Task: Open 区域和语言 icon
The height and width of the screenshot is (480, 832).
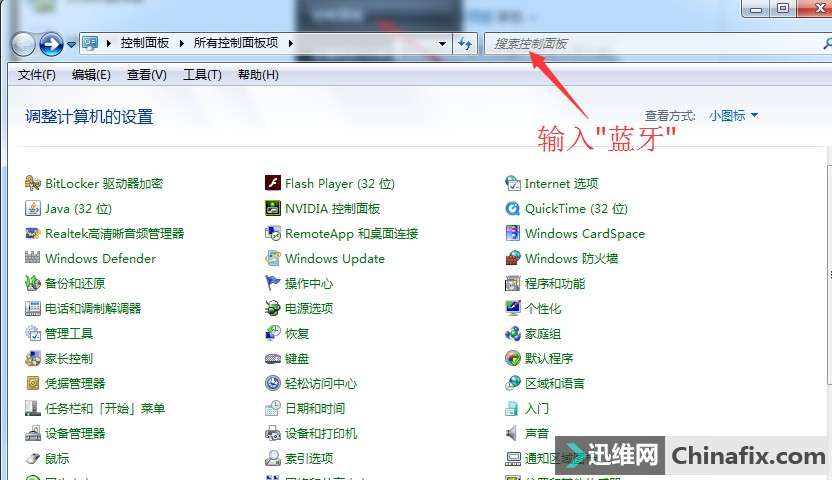Action: (x=513, y=383)
